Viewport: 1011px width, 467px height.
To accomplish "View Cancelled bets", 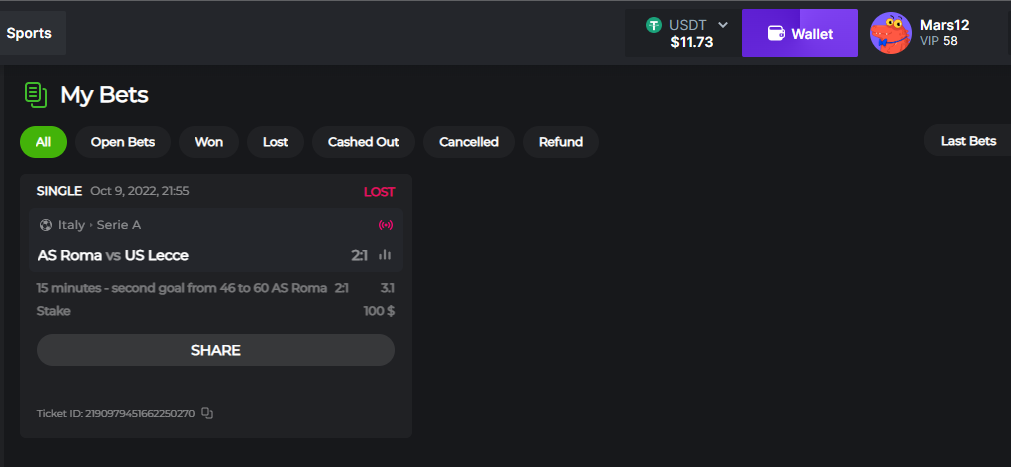I will 468,142.
